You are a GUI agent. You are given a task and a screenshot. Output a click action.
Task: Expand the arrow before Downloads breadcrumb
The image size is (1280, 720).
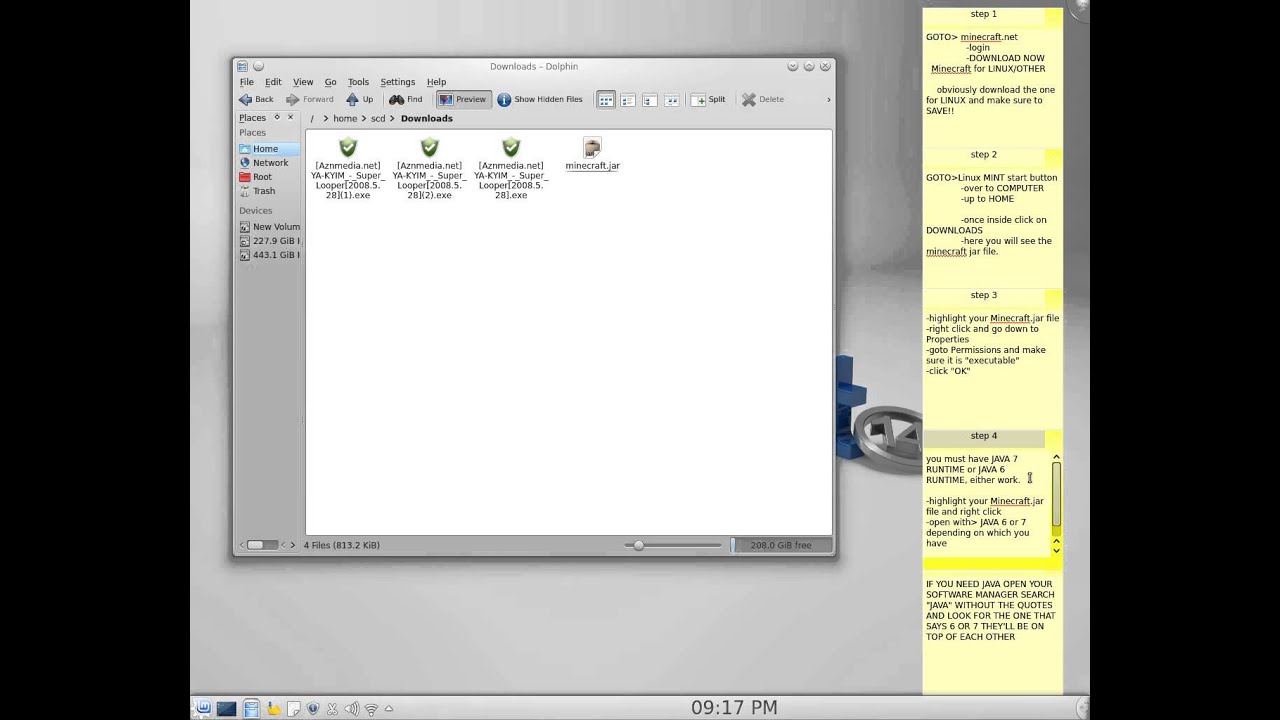point(392,118)
